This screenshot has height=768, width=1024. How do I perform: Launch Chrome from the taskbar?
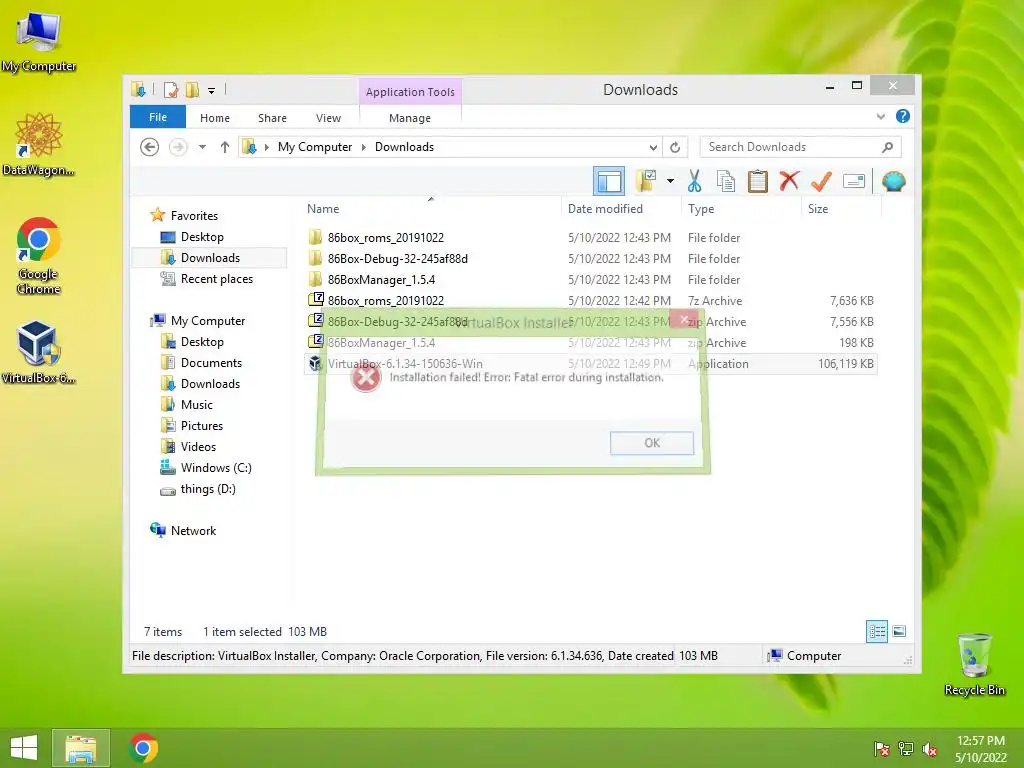[x=143, y=748]
